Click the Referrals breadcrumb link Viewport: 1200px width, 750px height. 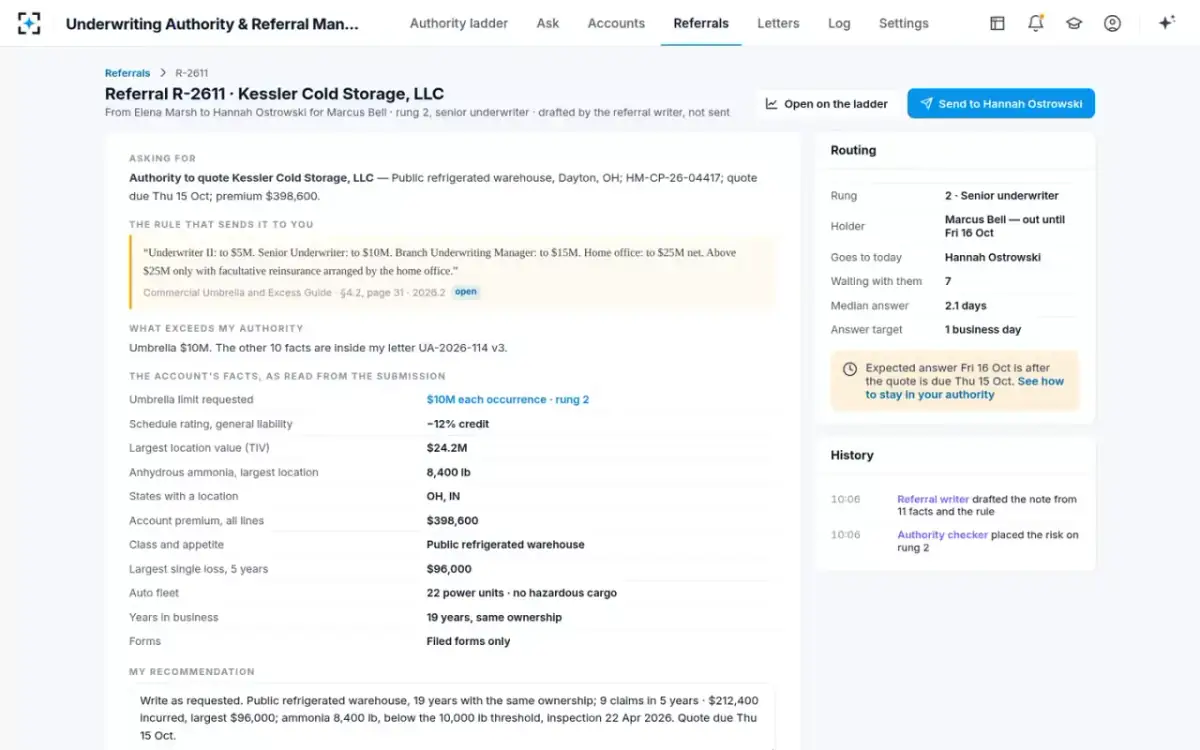coord(127,73)
